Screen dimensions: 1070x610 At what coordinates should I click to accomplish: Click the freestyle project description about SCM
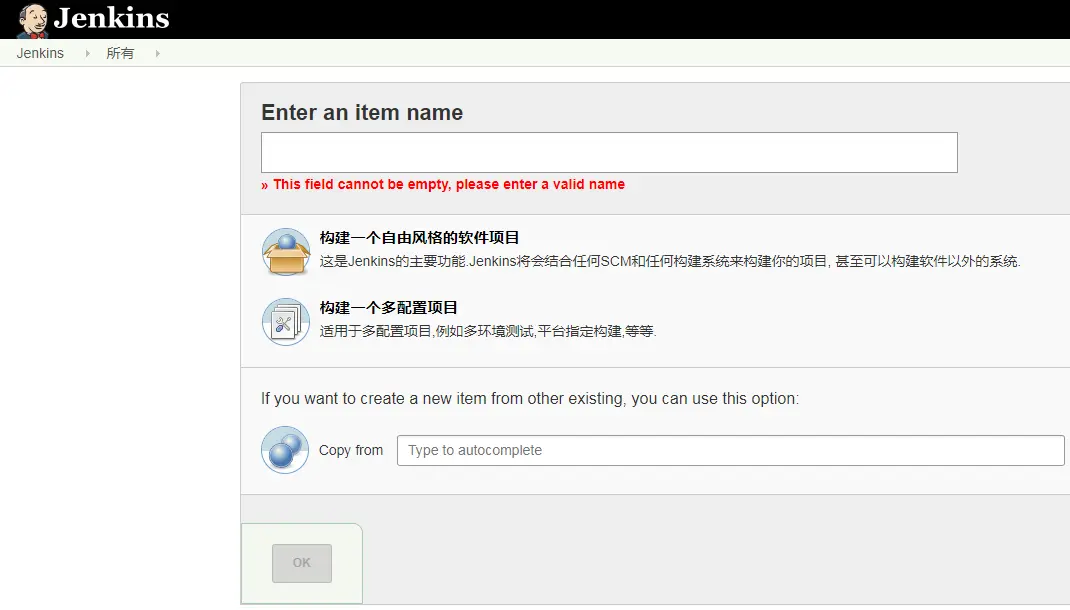pyautogui.click(x=670, y=261)
